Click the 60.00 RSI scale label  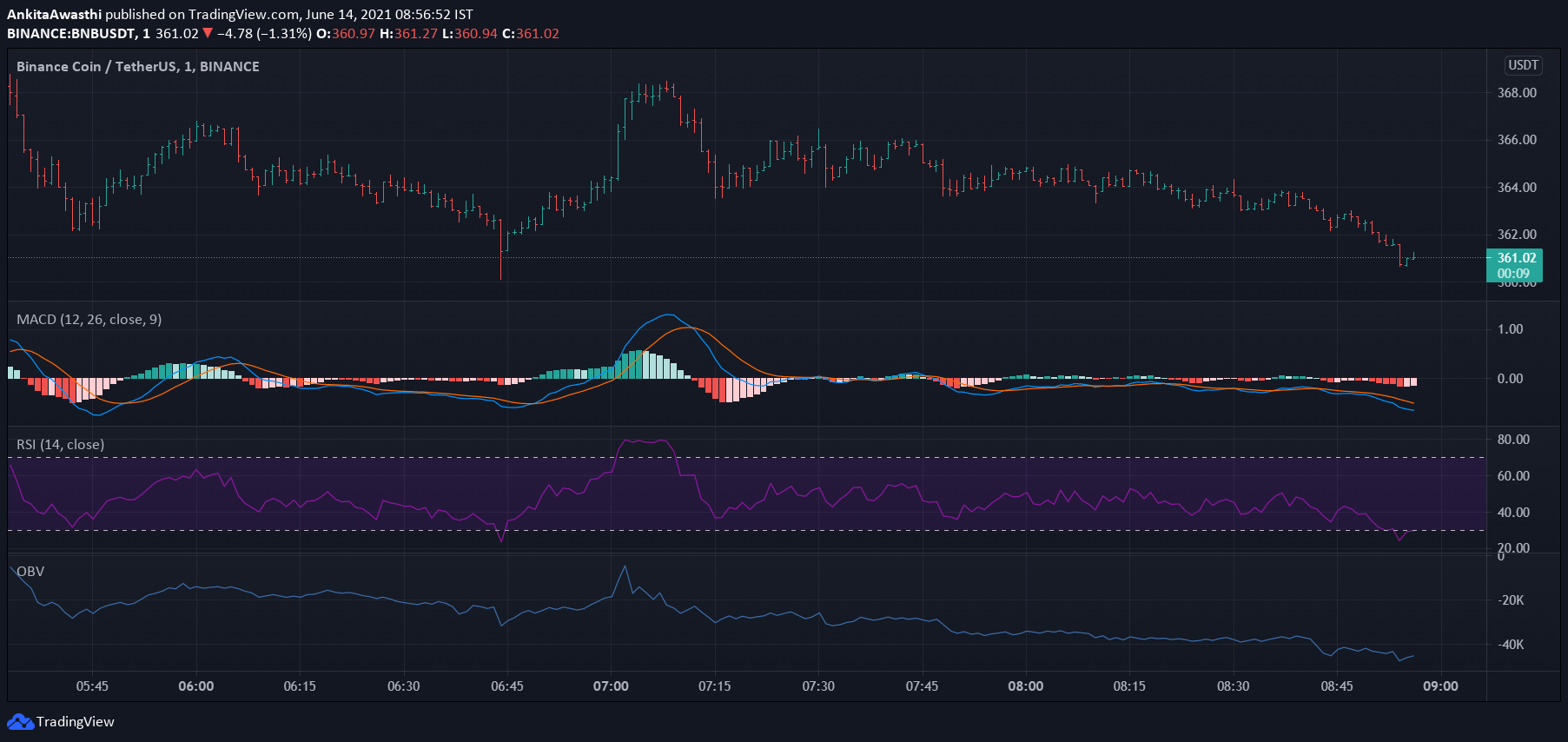pos(1513,476)
